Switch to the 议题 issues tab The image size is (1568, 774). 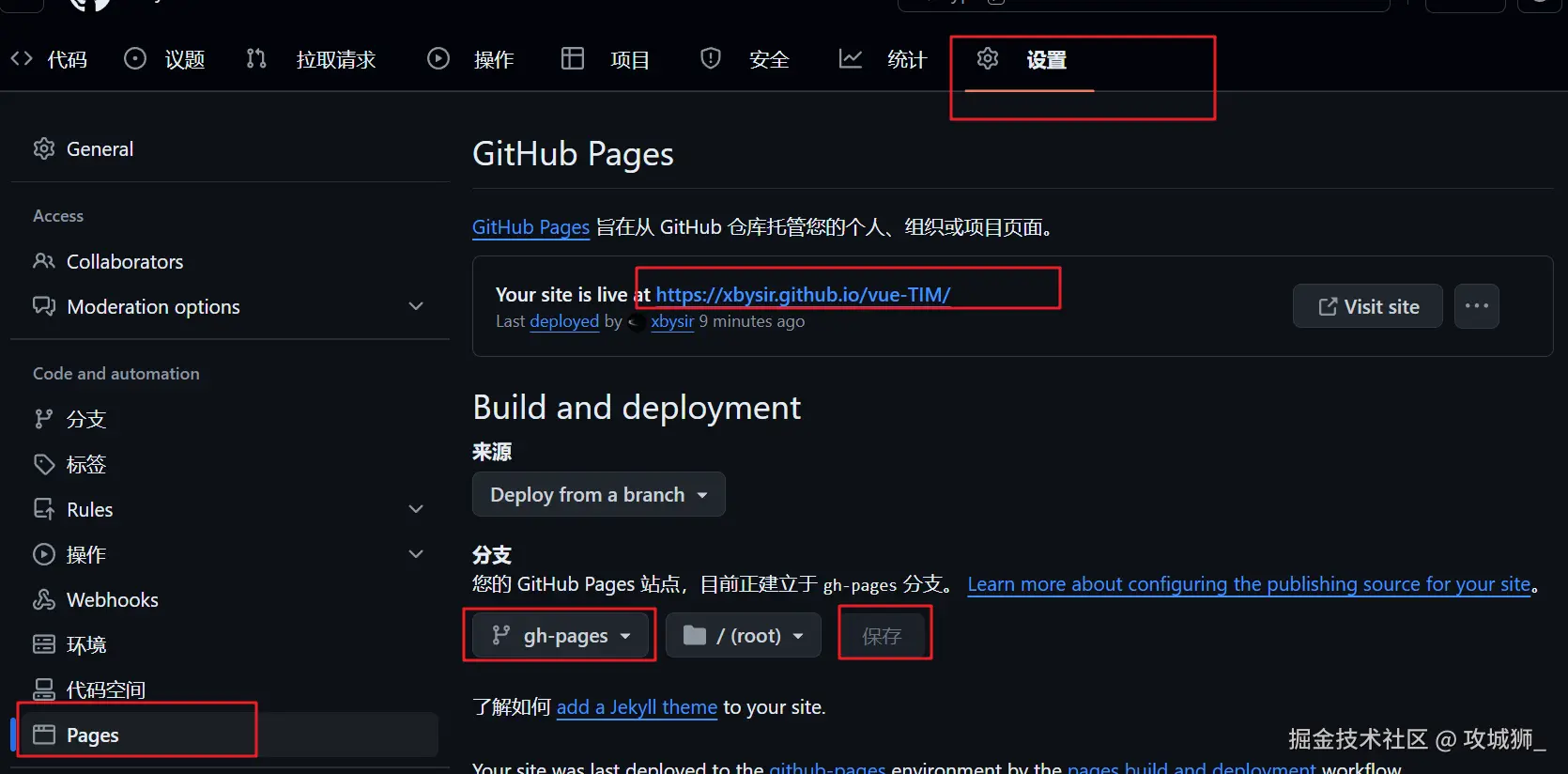pos(164,60)
